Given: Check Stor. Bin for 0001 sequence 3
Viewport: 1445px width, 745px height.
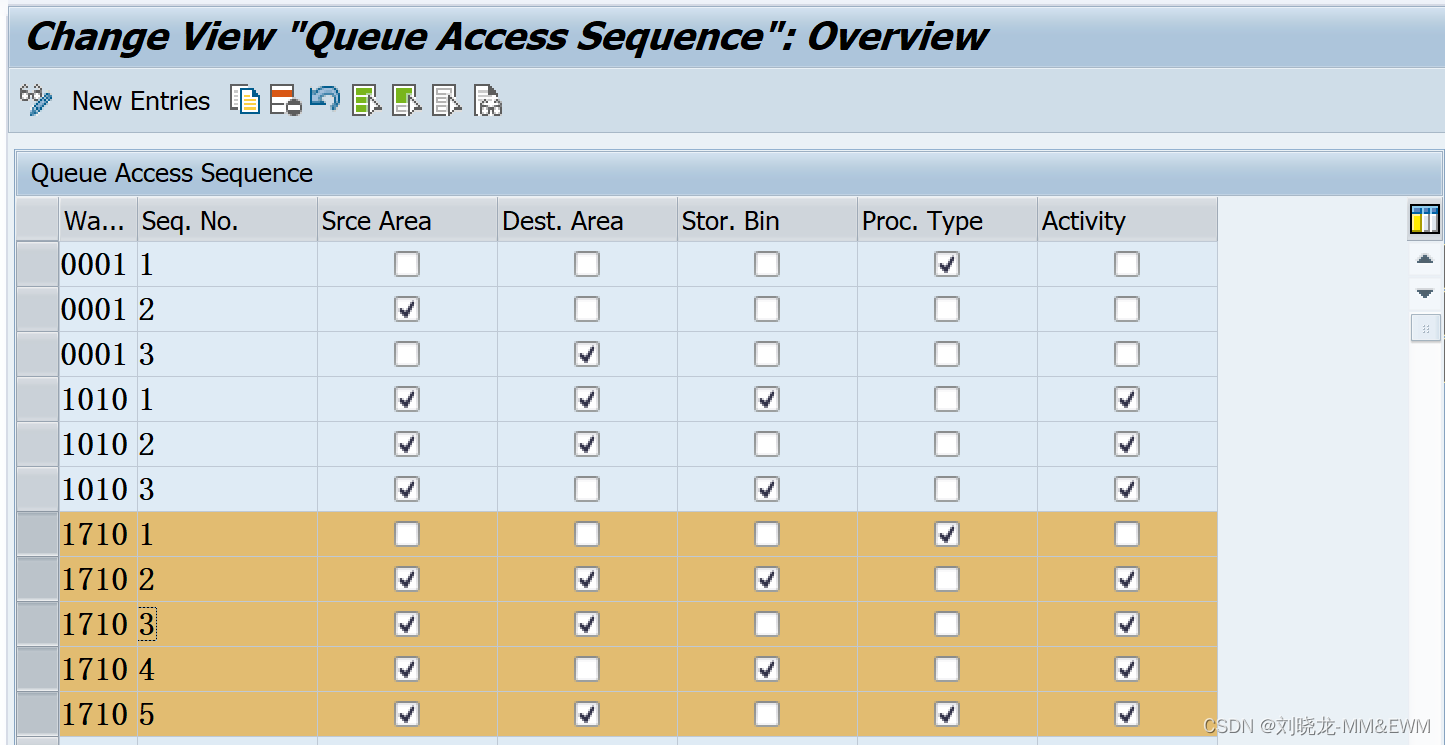Looking at the screenshot, I should pyautogui.click(x=766, y=353).
